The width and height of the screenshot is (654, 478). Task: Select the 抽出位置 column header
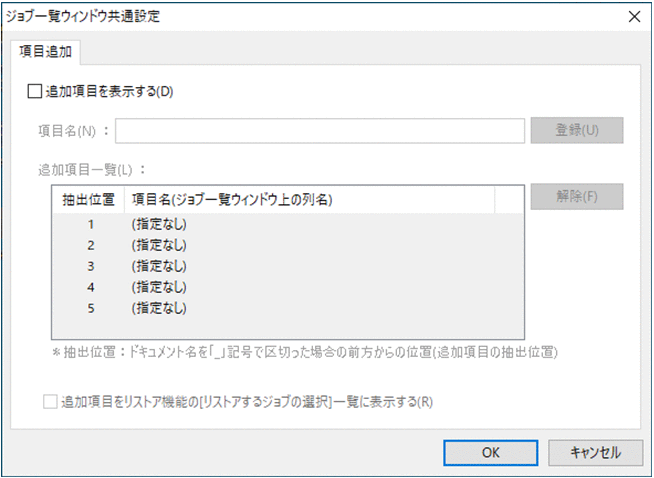[x=88, y=199]
